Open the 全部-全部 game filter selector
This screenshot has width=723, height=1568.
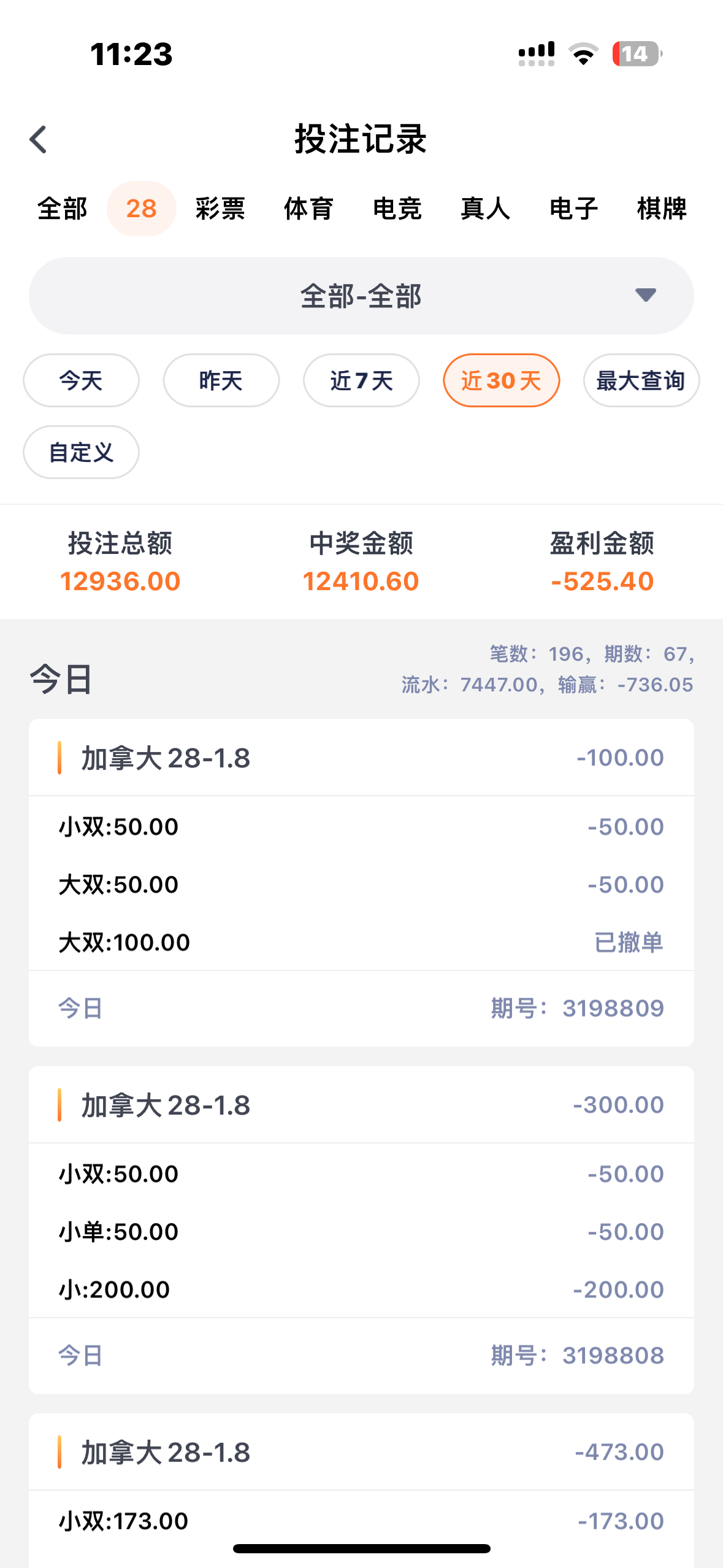click(x=361, y=296)
